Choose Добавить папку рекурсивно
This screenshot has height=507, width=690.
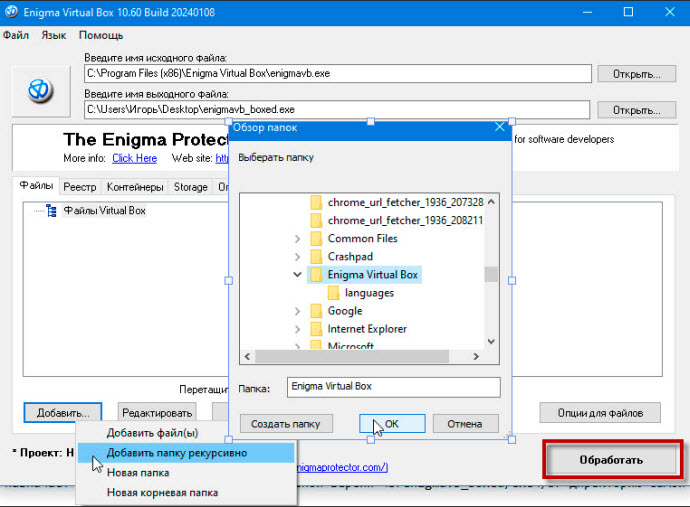tap(186, 453)
